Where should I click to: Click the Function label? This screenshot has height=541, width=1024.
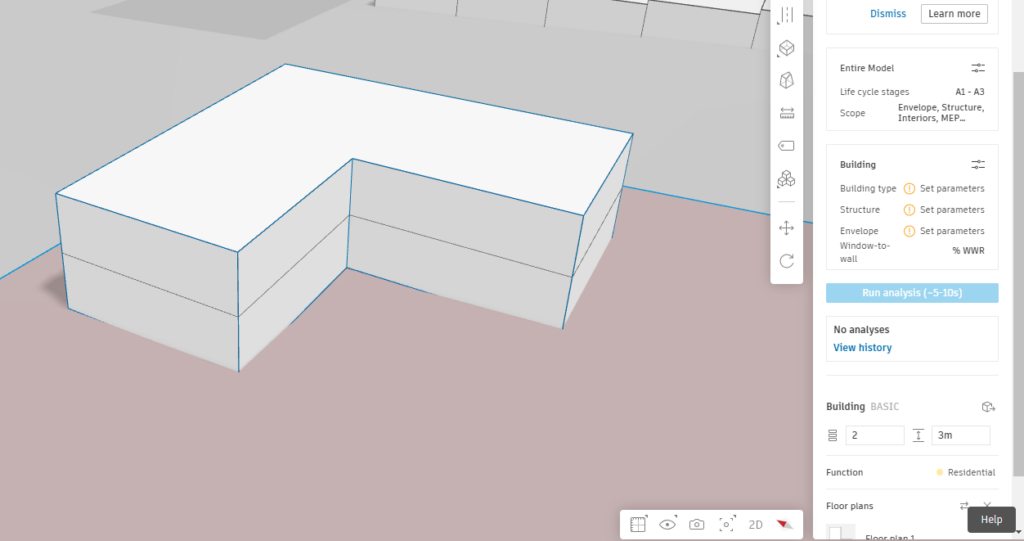(844, 472)
